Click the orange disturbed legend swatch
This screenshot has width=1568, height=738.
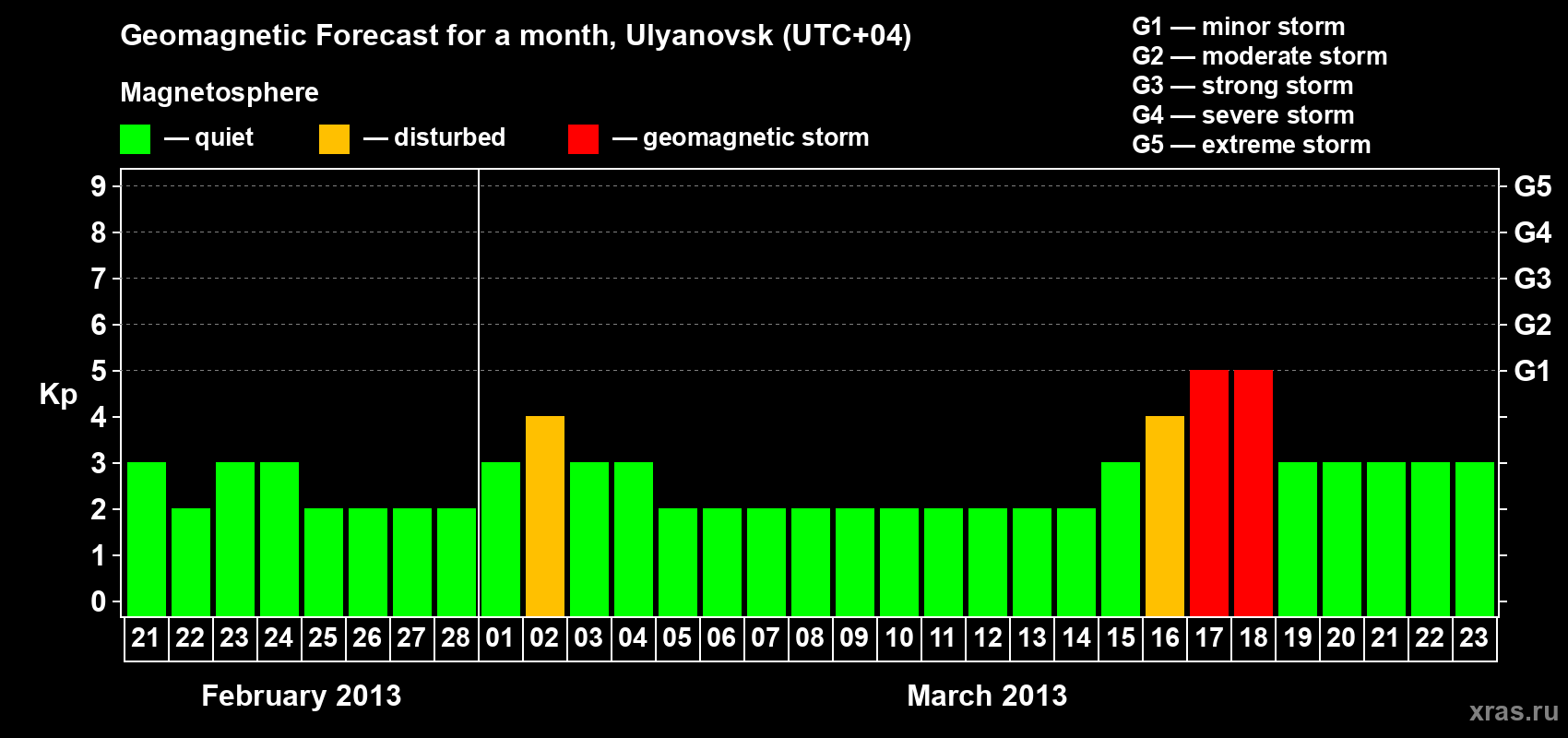coord(334,139)
